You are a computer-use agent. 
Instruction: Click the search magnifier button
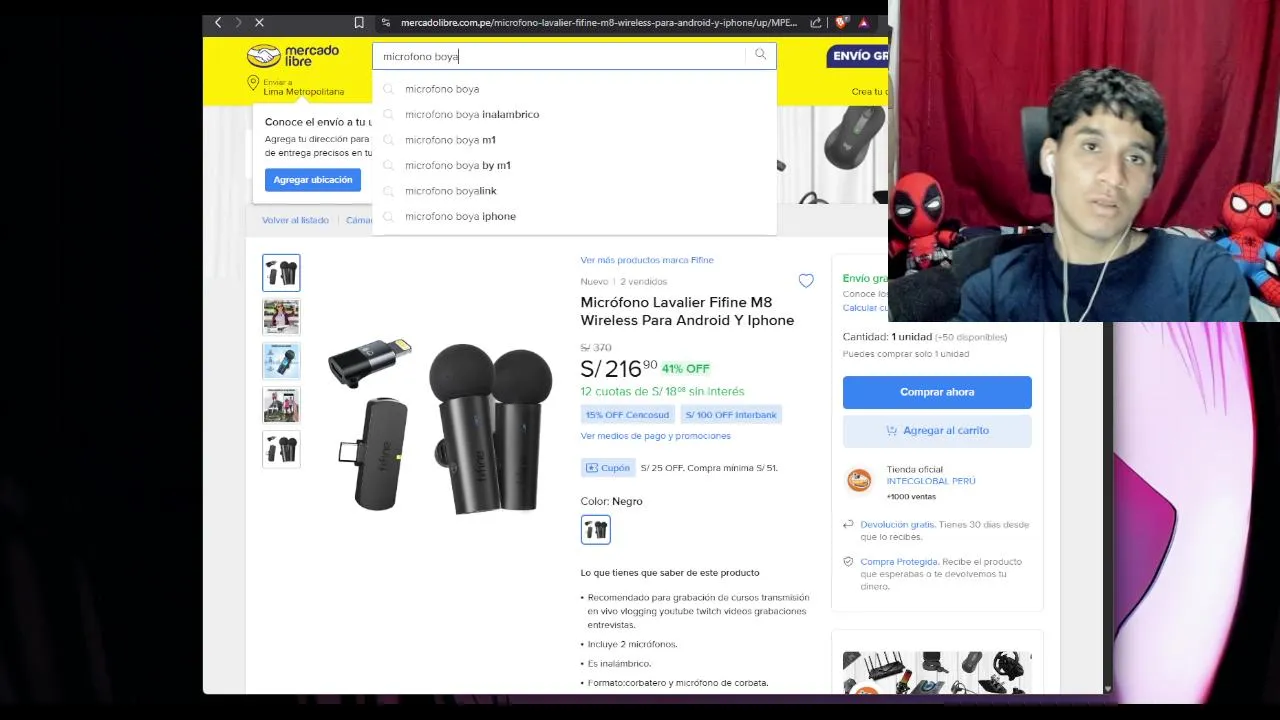pos(760,55)
